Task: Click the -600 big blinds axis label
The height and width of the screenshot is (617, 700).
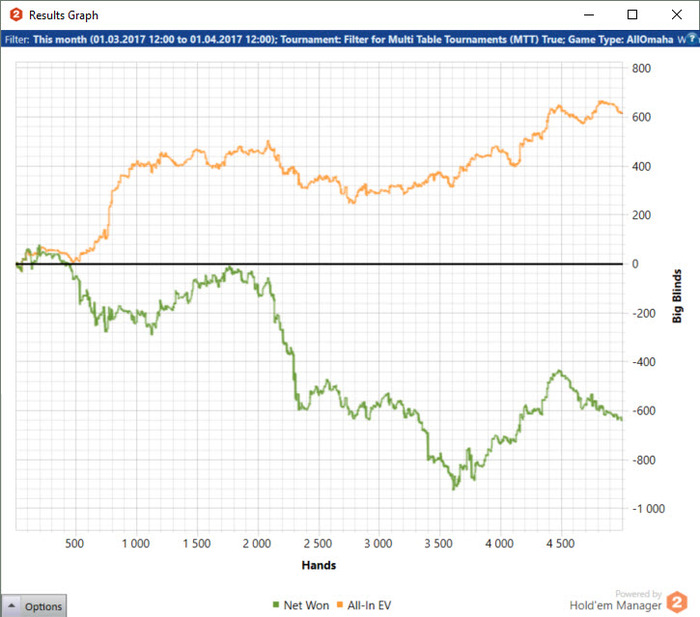Action: [x=644, y=411]
